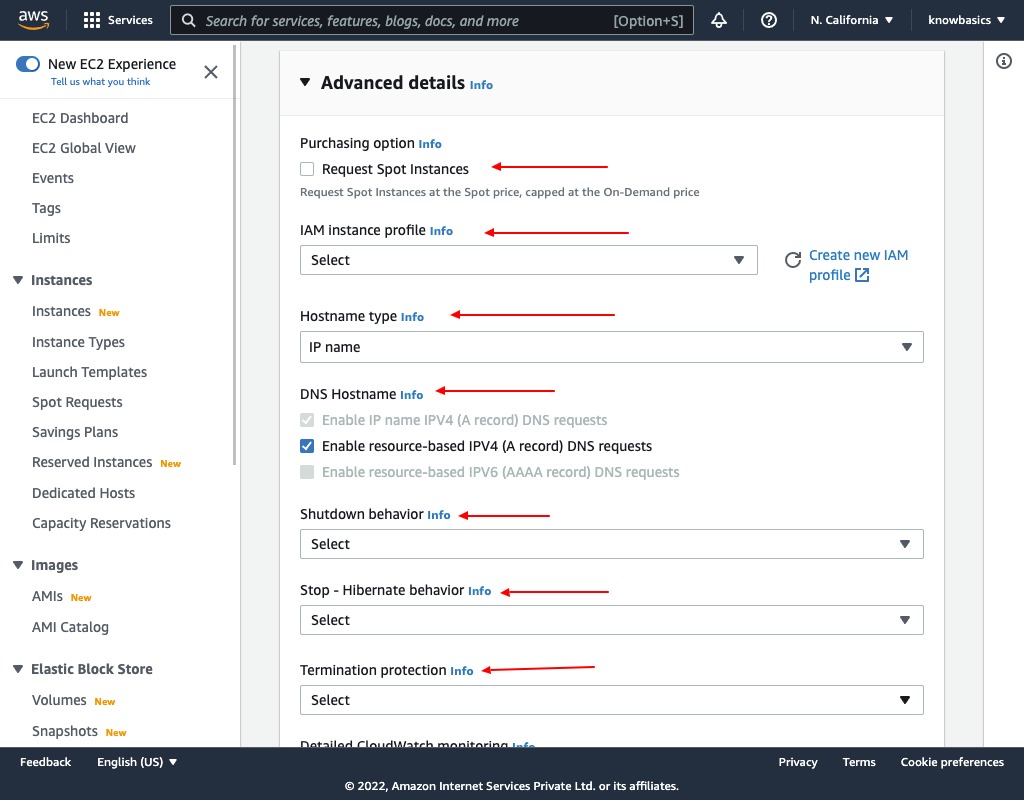Open Launch Templates
Image resolution: width=1024 pixels, height=800 pixels.
coord(89,372)
